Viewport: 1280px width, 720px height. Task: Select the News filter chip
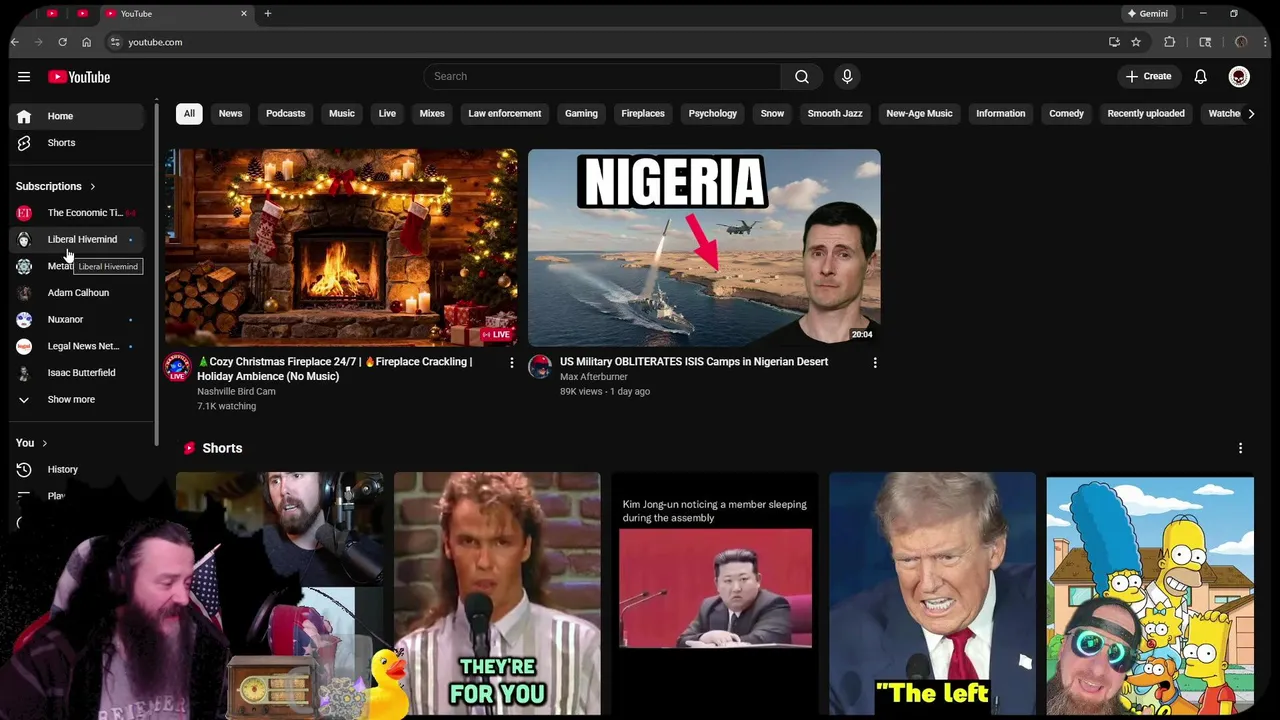point(231,114)
